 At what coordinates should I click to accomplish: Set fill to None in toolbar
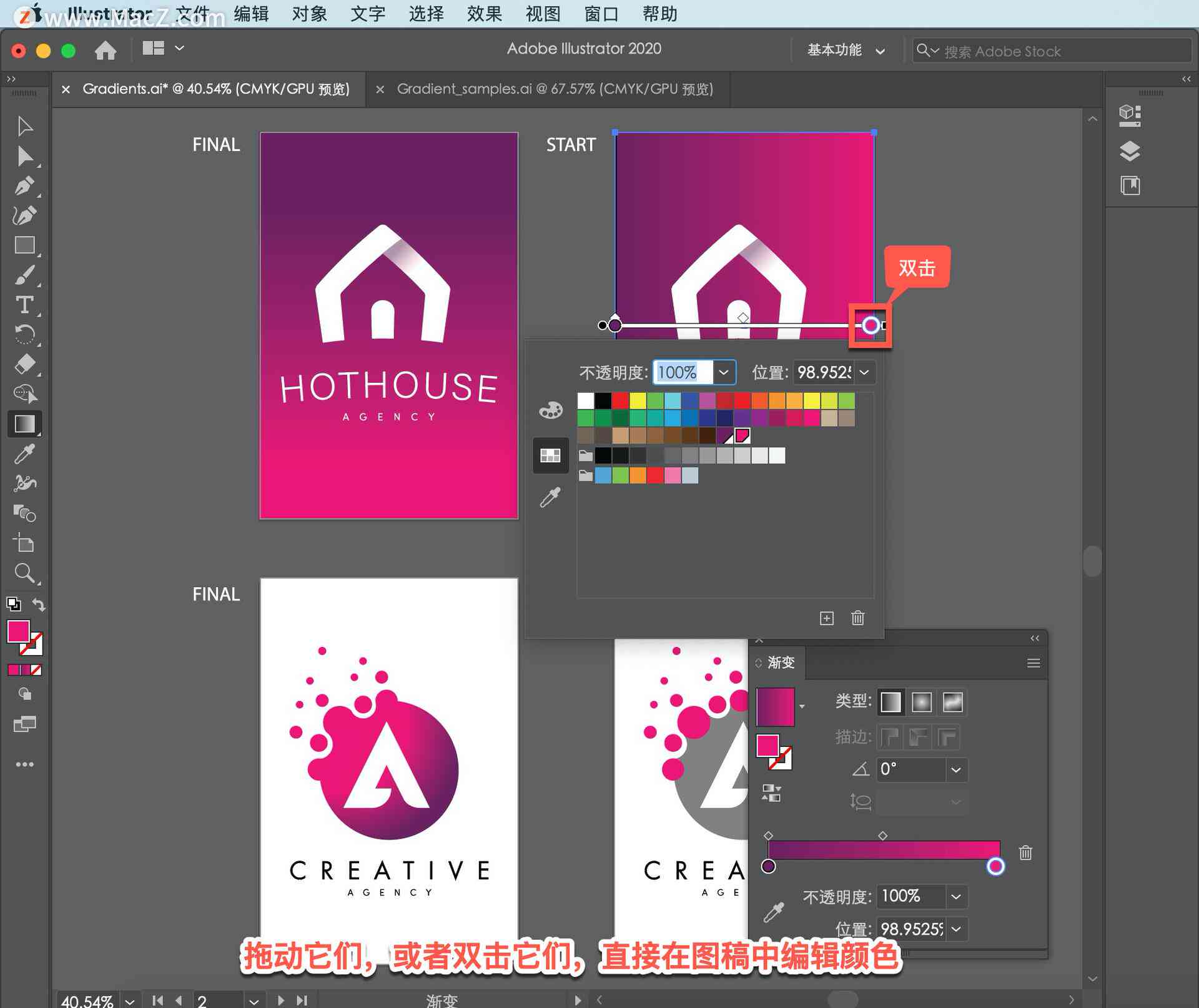36,670
